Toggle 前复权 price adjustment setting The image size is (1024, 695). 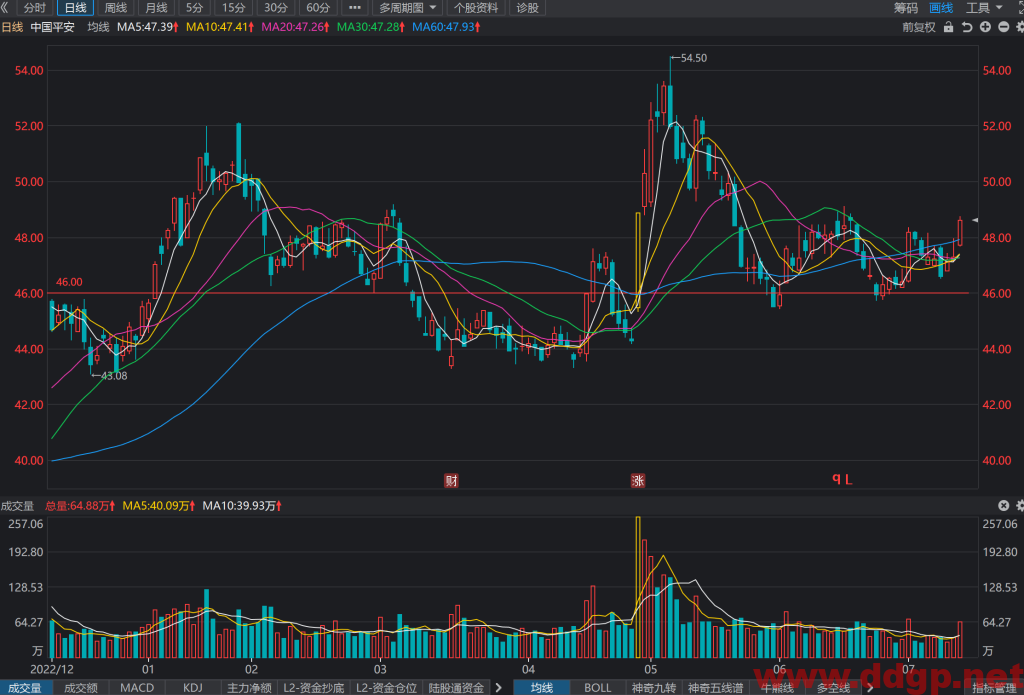pyautogui.click(x=919, y=27)
